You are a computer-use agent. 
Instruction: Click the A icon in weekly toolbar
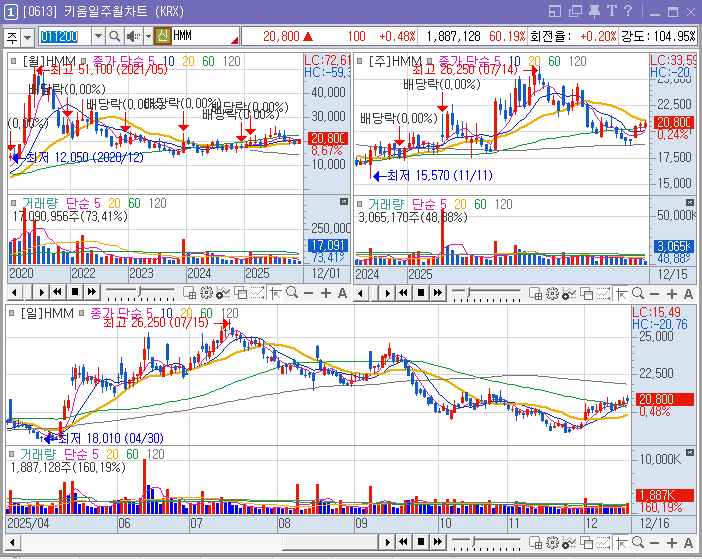[x=689, y=294]
